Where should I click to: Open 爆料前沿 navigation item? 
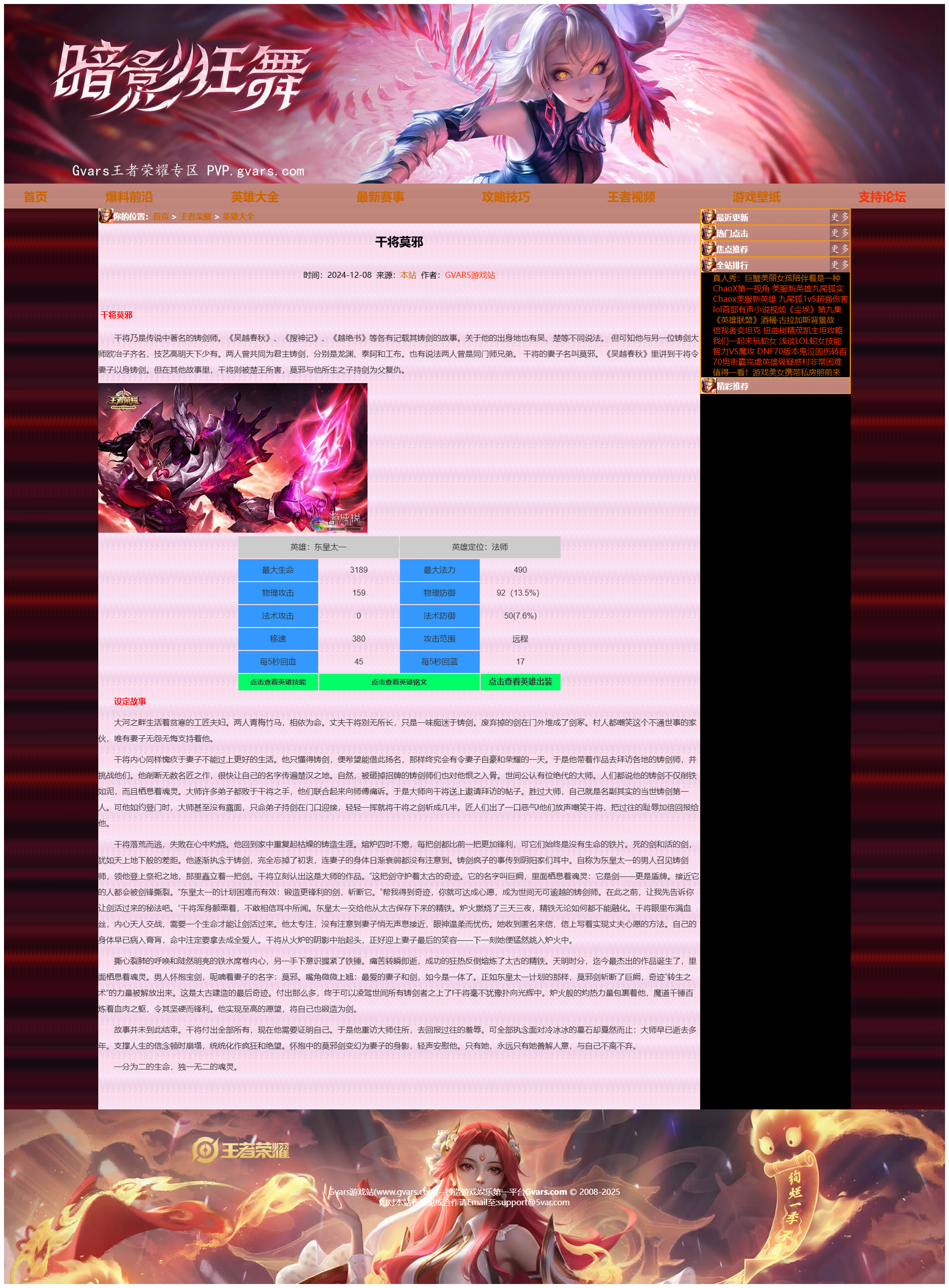[129, 197]
